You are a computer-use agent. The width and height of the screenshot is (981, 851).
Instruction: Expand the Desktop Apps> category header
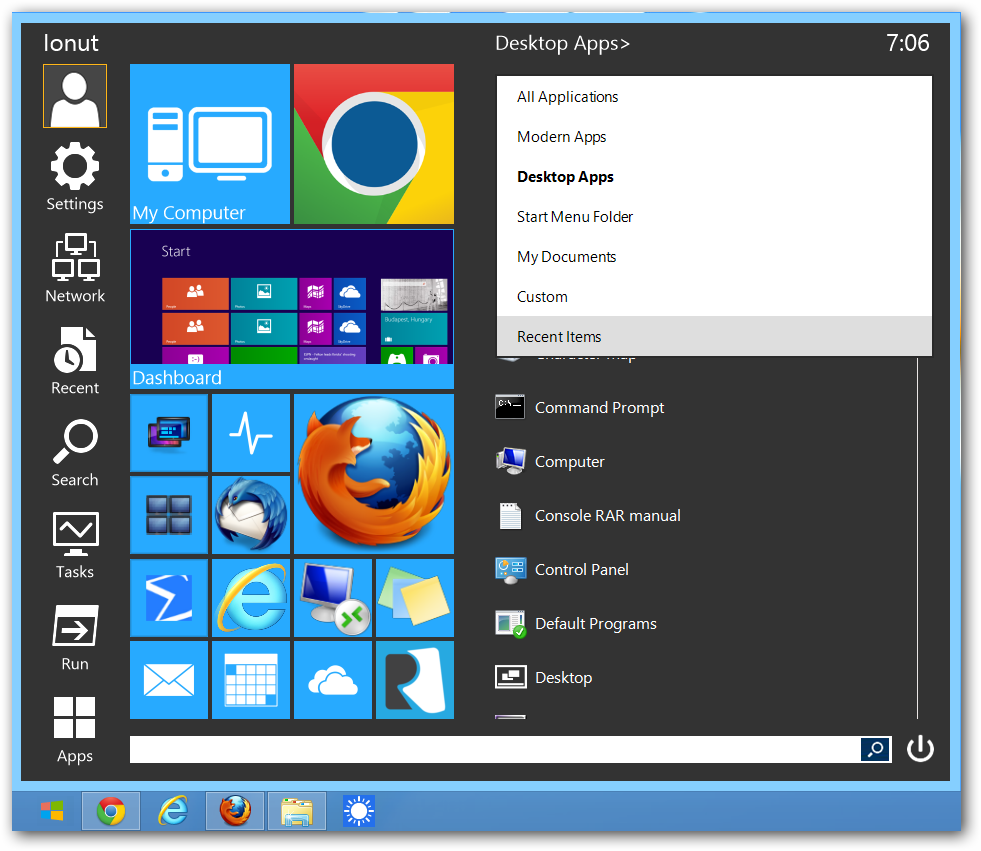[x=562, y=43]
